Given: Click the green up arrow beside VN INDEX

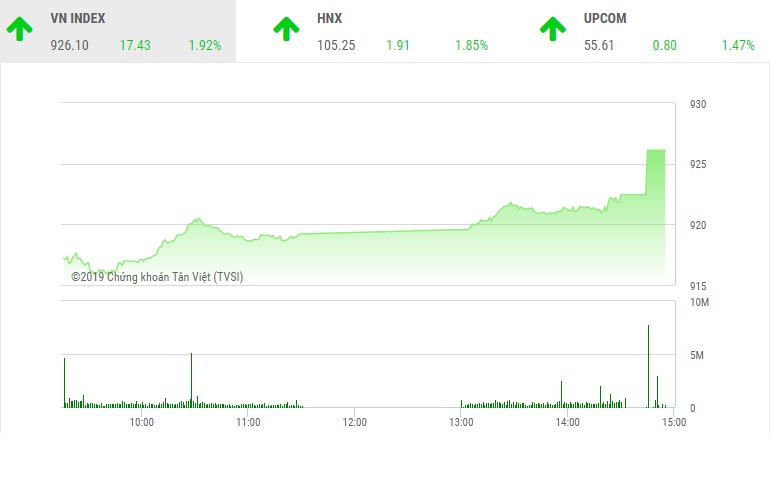Looking at the screenshot, I should click(19, 29).
